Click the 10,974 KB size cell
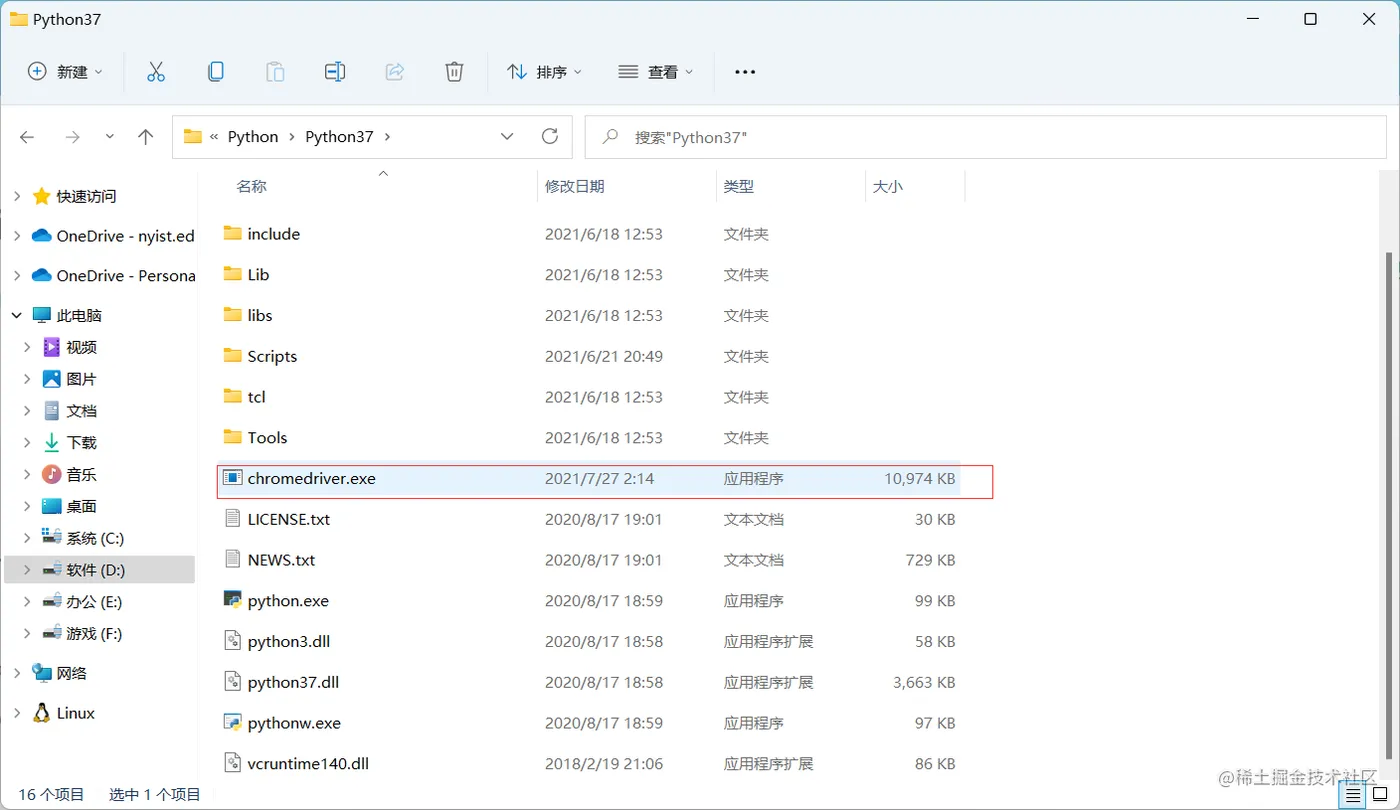This screenshot has width=1400, height=810. coord(920,478)
